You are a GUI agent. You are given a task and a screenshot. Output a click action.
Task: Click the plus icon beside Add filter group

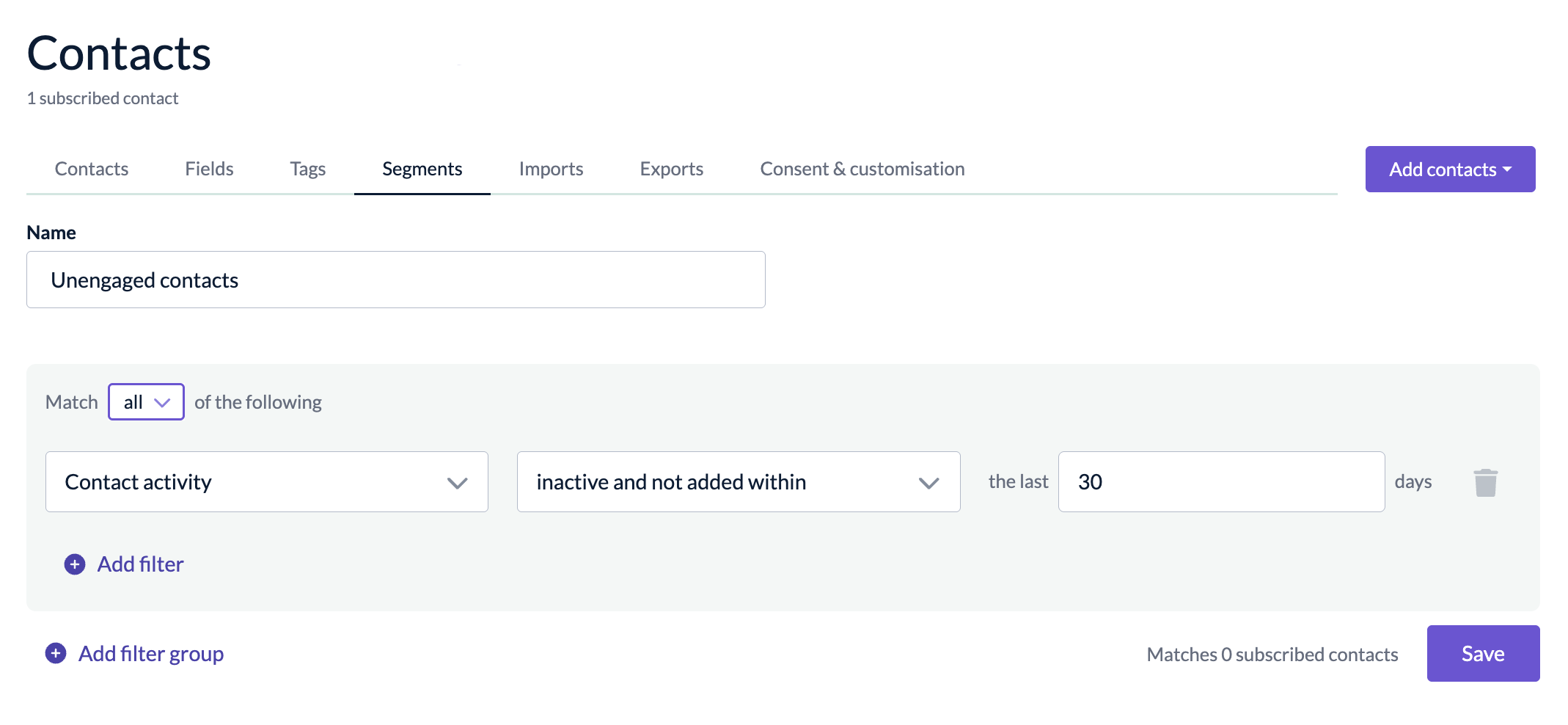pos(56,653)
